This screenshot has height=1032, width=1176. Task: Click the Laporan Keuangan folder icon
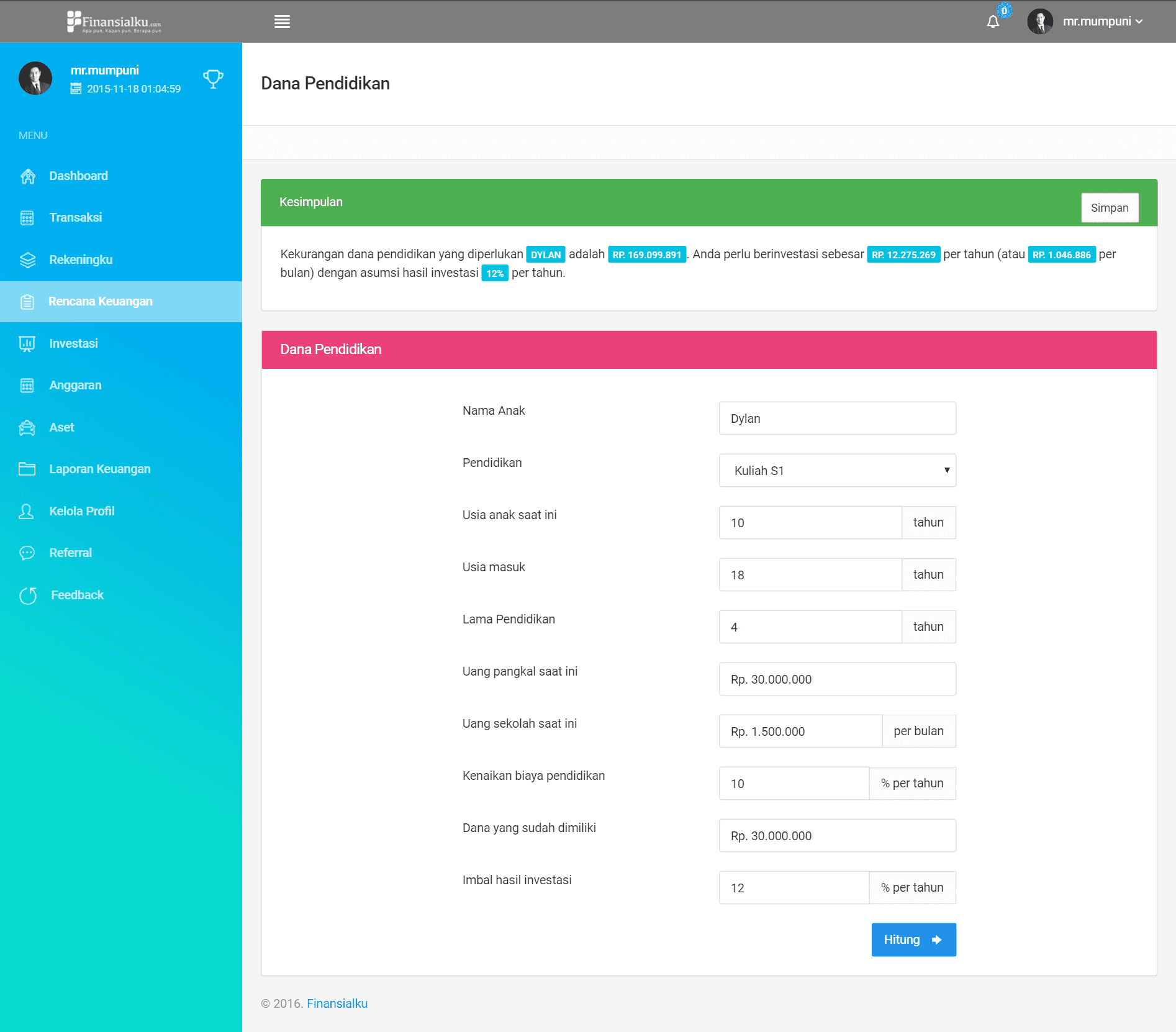click(27, 469)
